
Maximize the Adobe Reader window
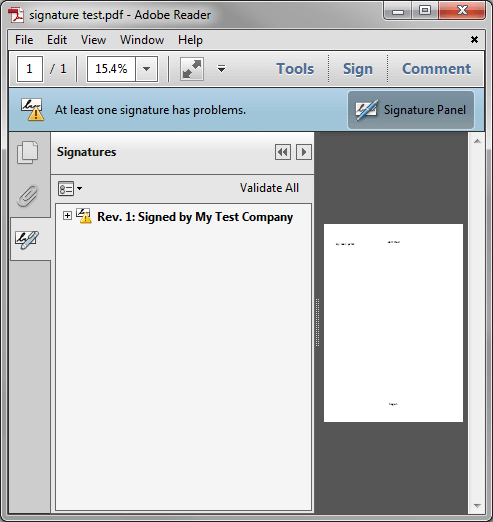click(x=425, y=11)
